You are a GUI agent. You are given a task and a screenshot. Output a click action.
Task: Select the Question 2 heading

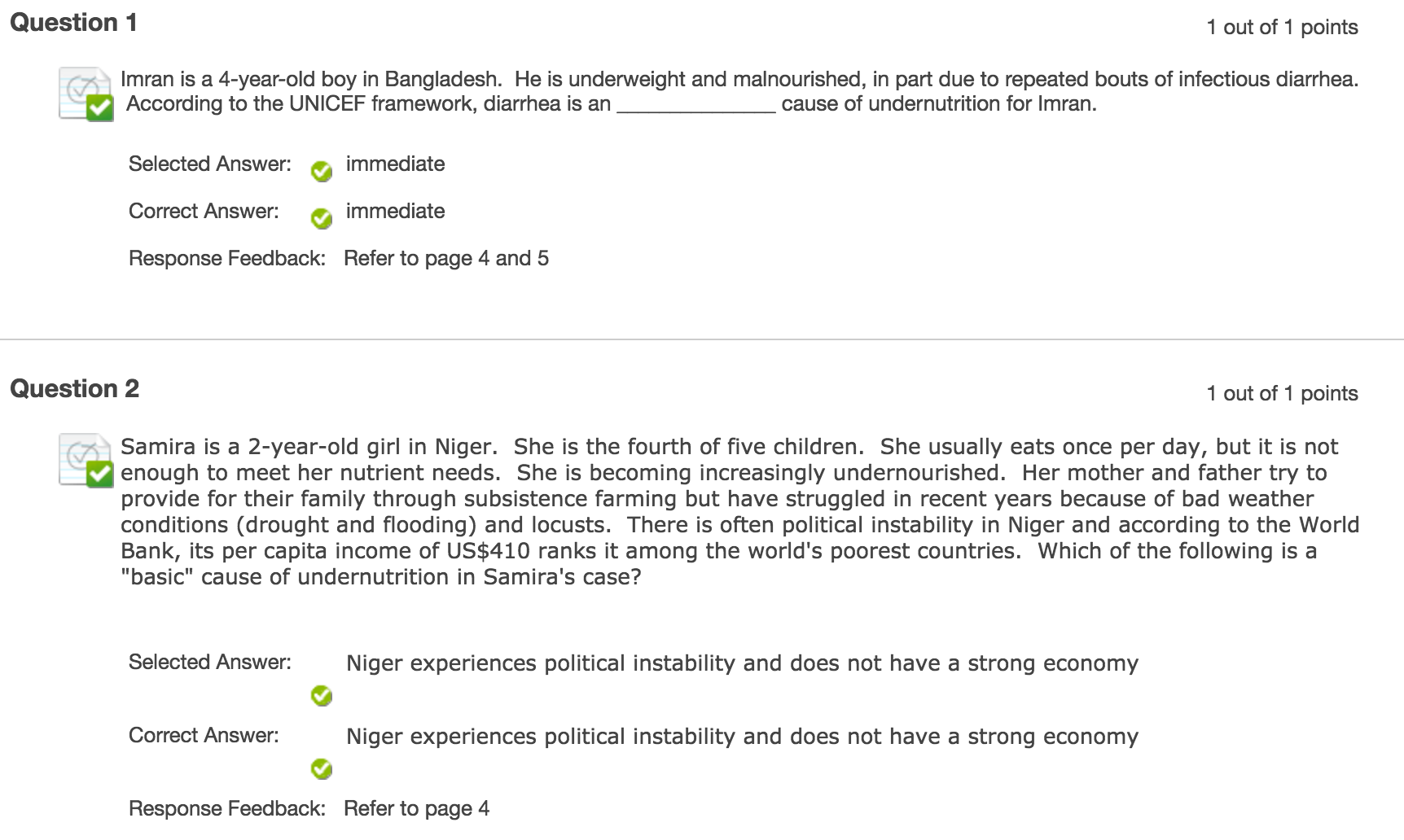click(x=74, y=389)
